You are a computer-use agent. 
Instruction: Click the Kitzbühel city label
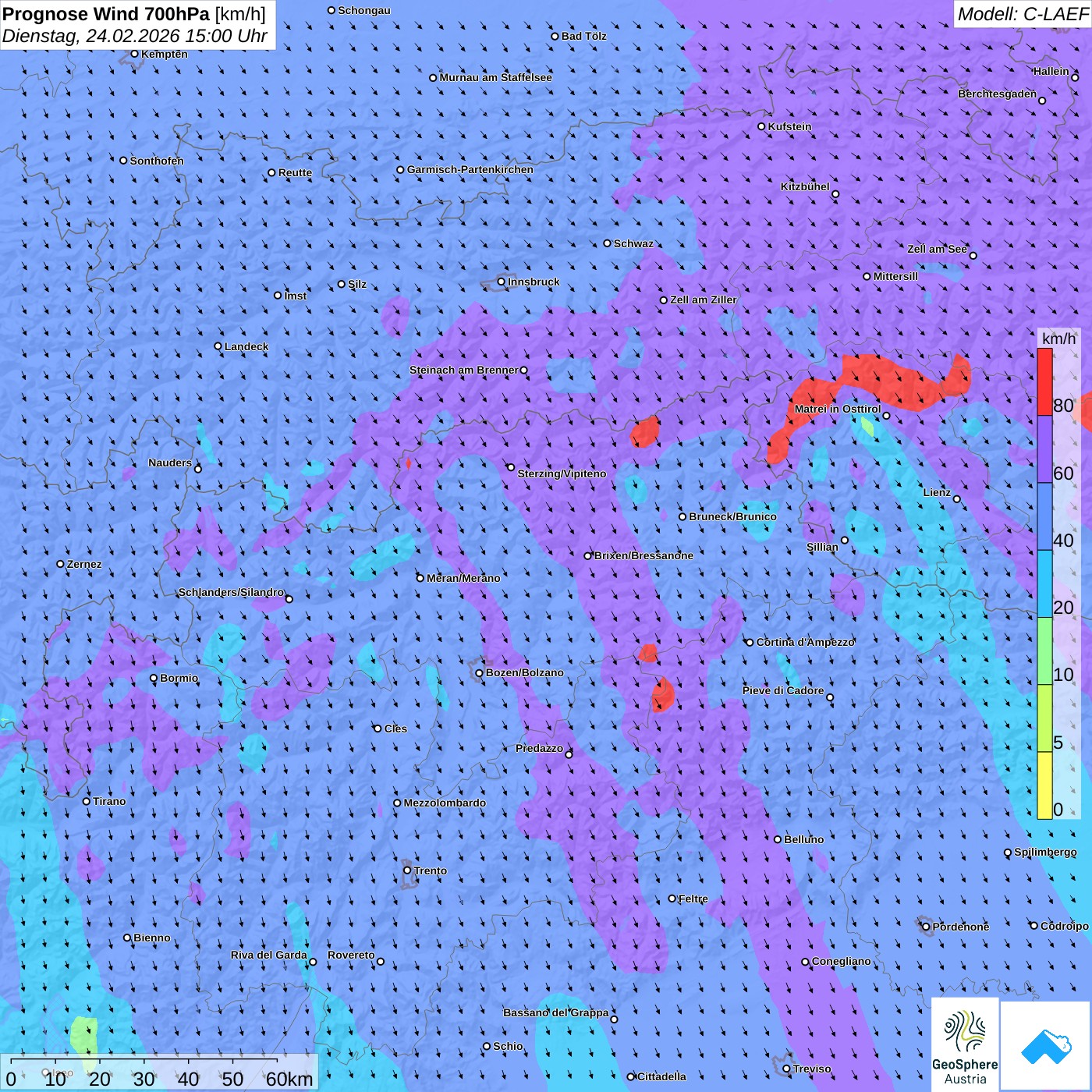[805, 186]
